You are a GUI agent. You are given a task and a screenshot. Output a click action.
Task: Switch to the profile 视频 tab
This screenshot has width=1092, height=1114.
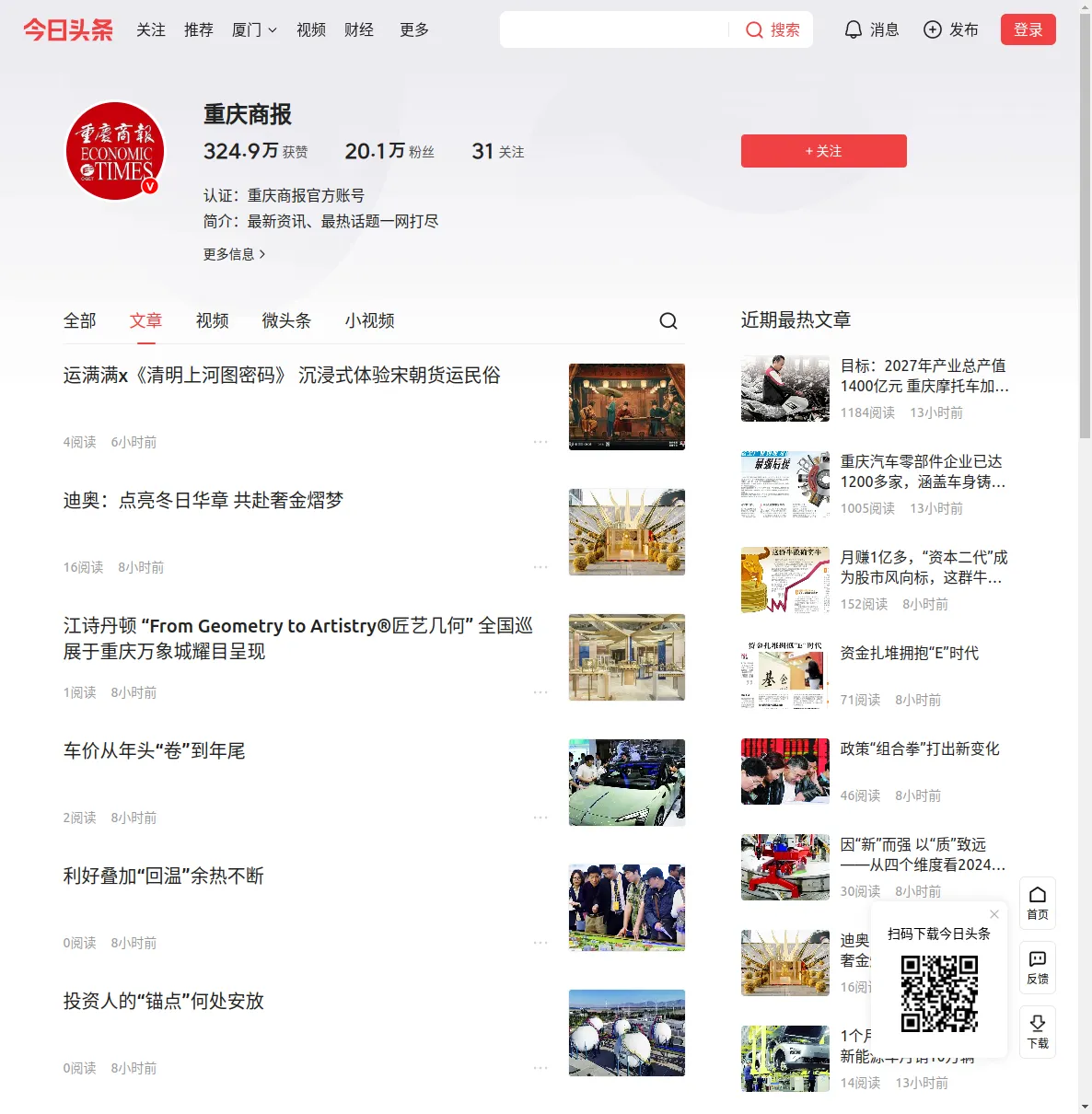(213, 320)
